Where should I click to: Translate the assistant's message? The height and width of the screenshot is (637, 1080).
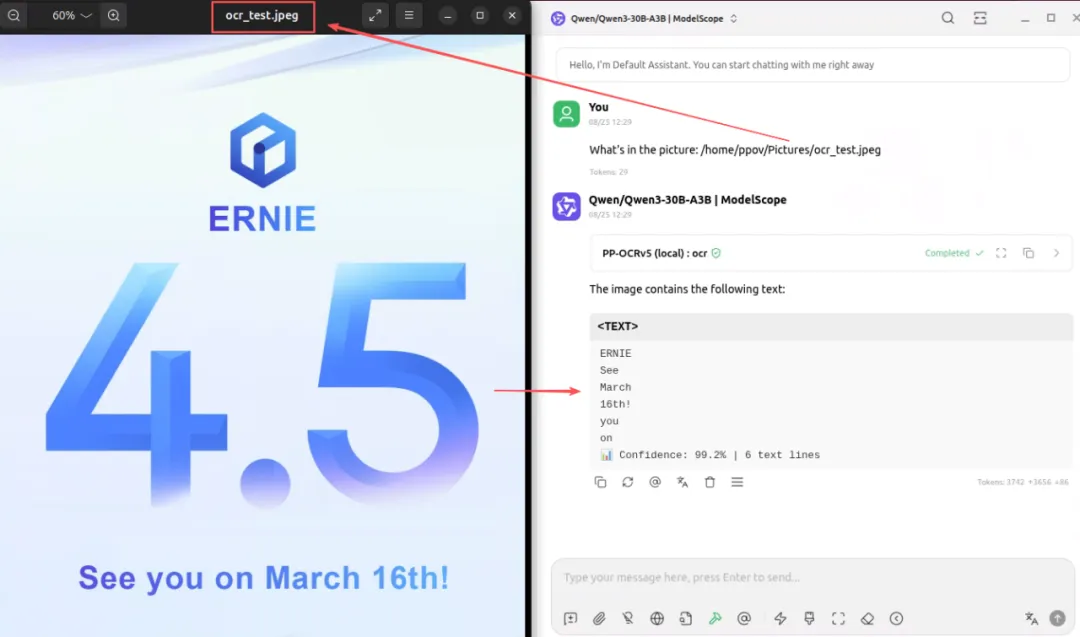pos(683,482)
